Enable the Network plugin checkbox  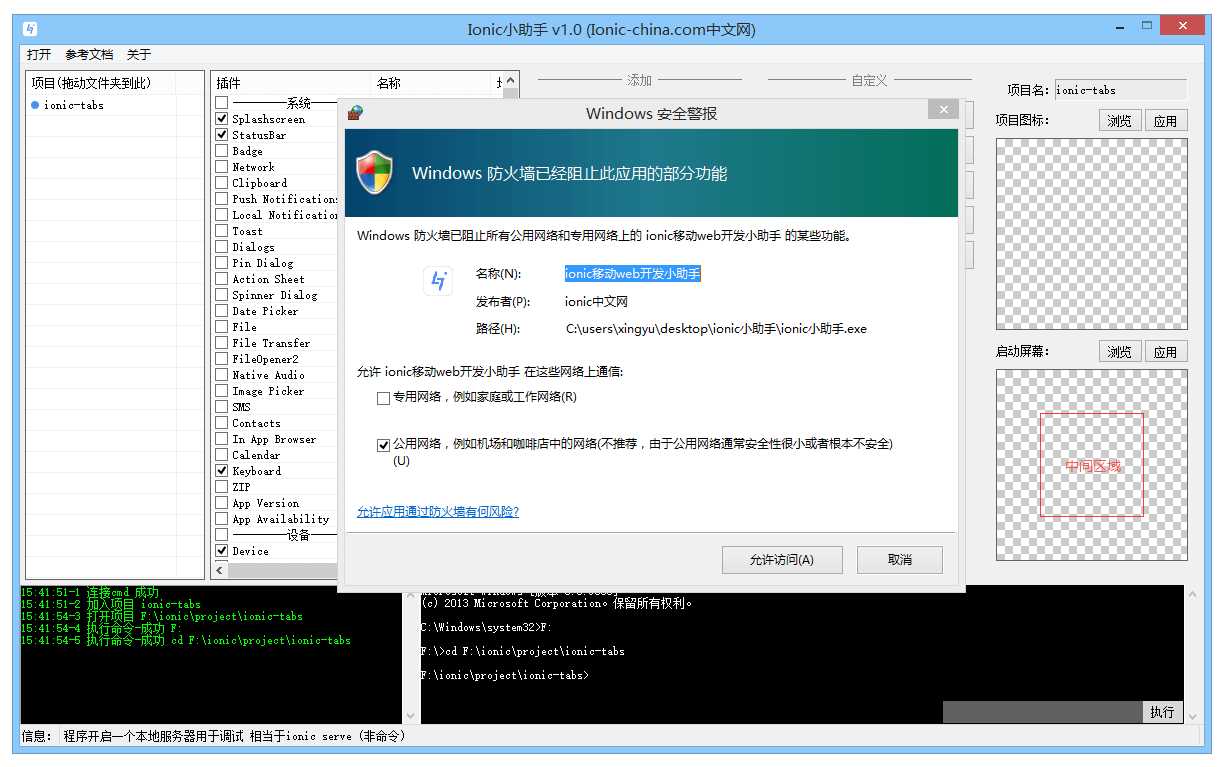coord(222,167)
